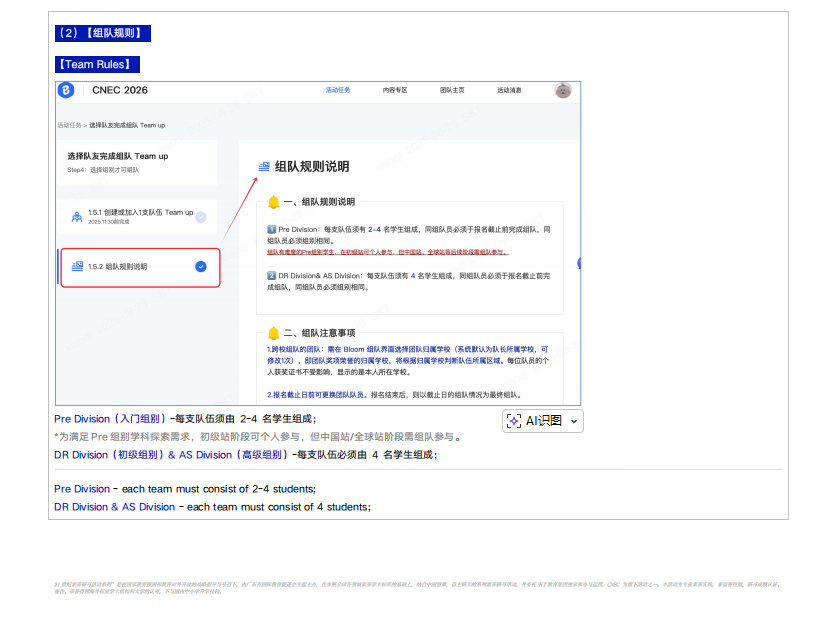Click the icon next to 组队规则说明 heading
The width and height of the screenshot is (840, 636).
[264, 166]
